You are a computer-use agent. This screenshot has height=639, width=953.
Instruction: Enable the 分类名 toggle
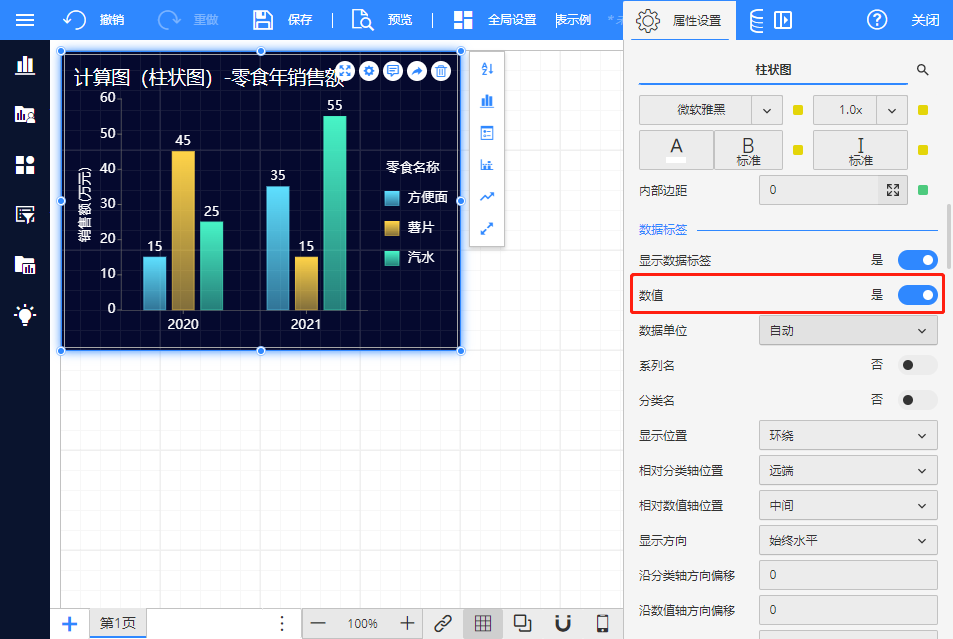(917, 400)
